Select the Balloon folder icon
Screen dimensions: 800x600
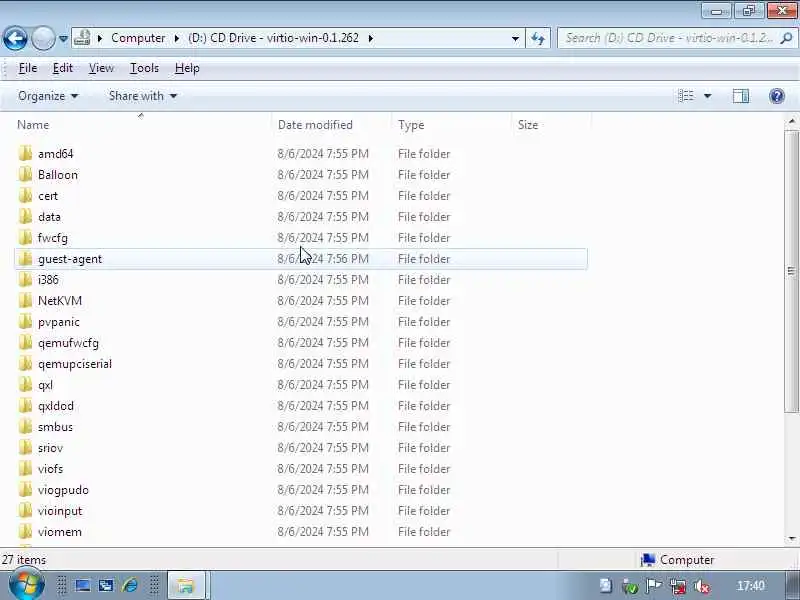tap(25, 174)
